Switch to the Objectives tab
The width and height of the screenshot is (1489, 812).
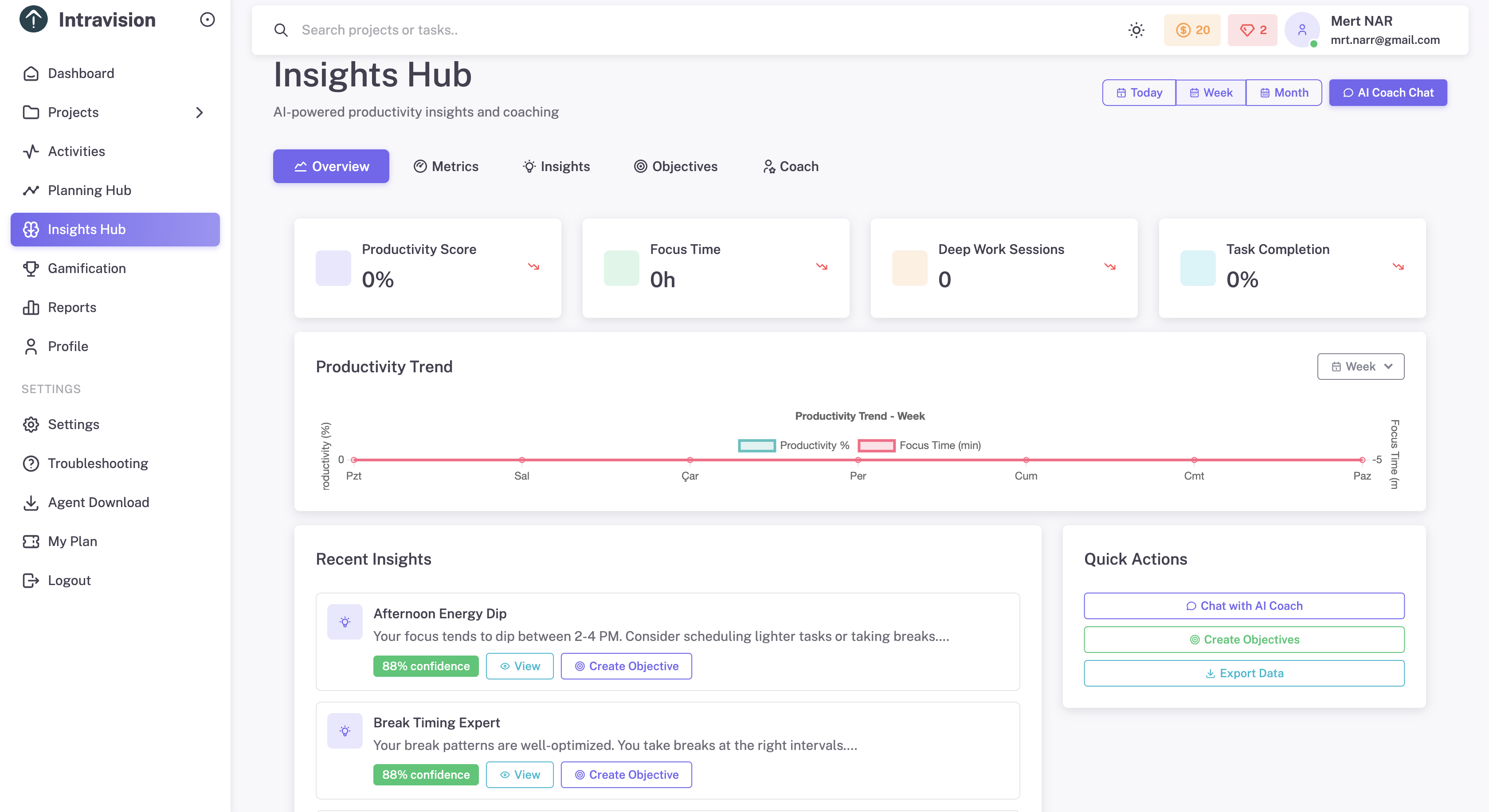(x=675, y=167)
